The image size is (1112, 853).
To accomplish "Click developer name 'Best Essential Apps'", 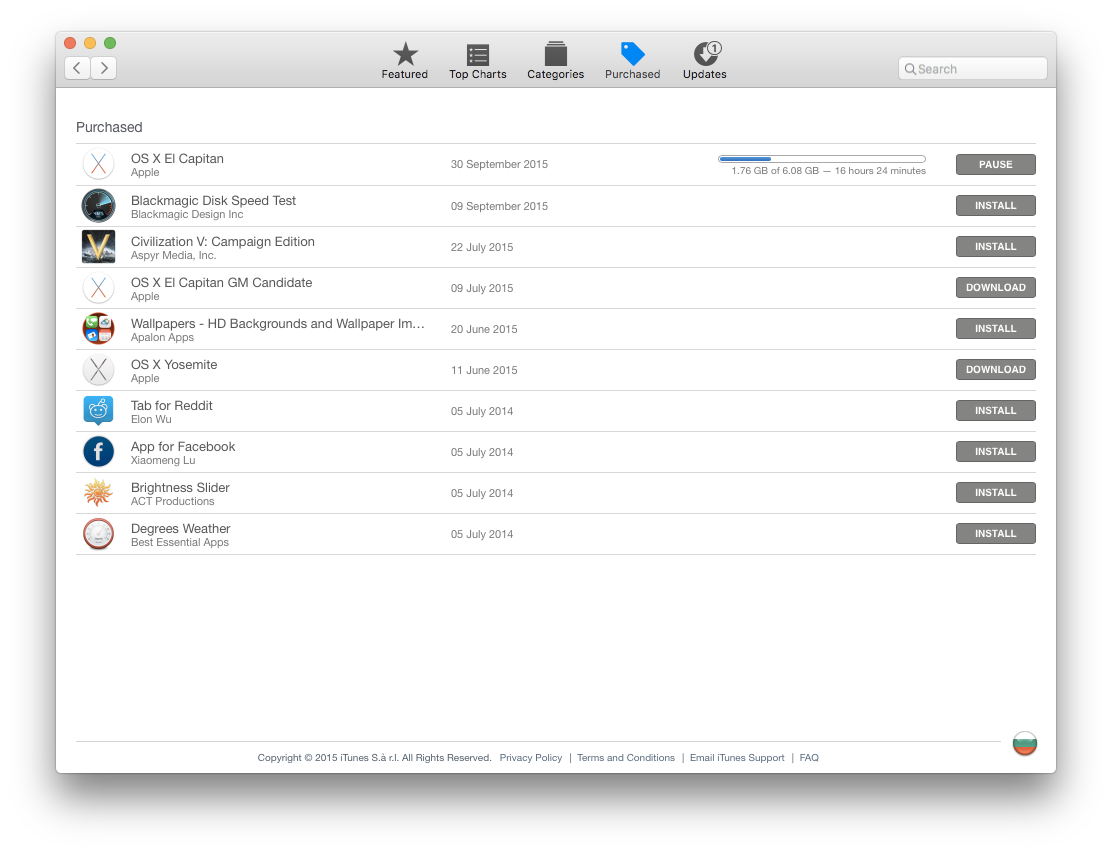I will [x=180, y=542].
